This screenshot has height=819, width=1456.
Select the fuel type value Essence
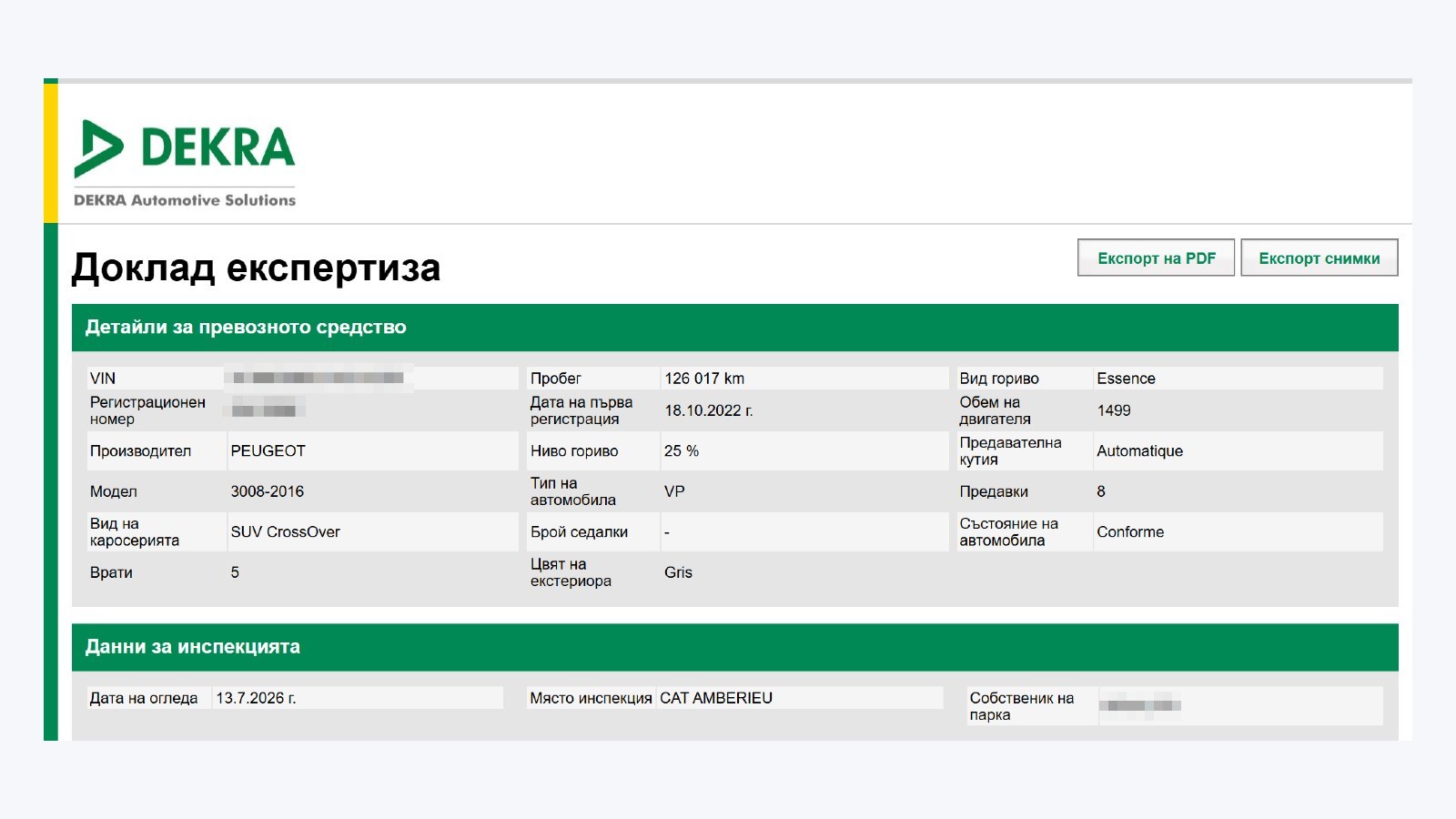coord(1126,379)
